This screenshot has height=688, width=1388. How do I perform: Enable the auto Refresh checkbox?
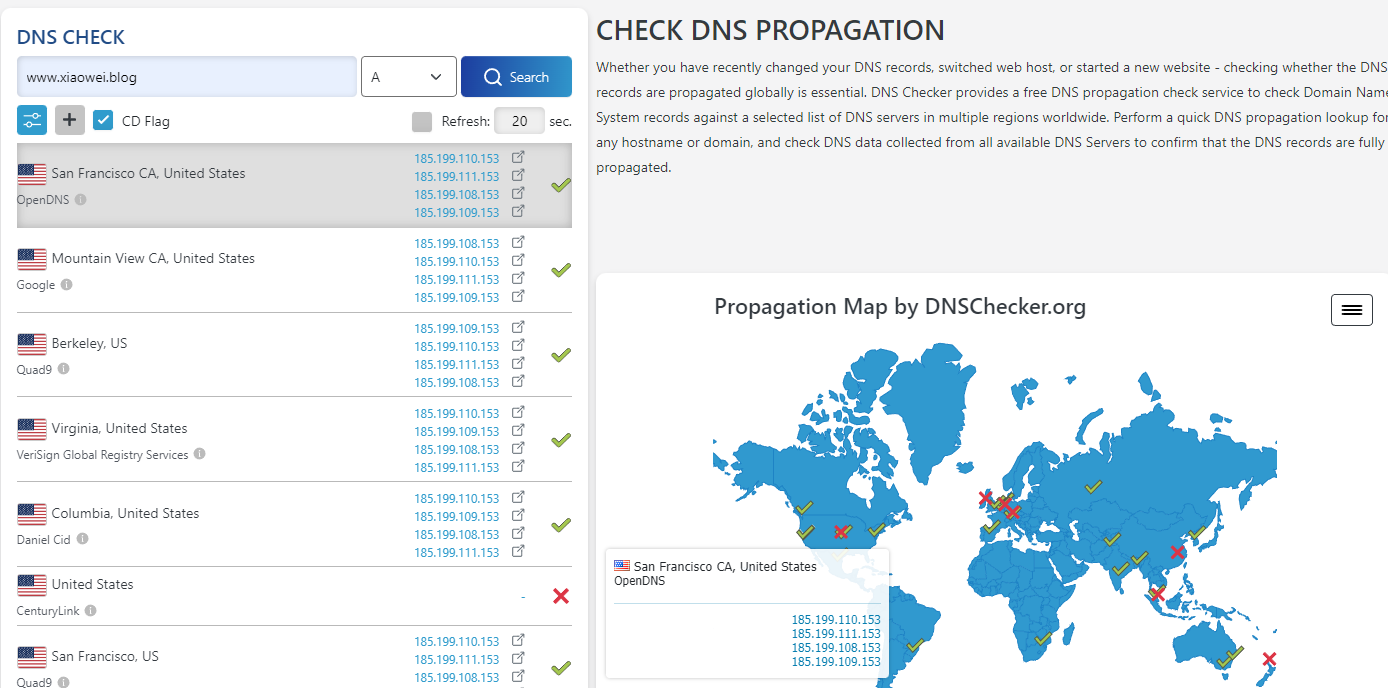click(422, 121)
